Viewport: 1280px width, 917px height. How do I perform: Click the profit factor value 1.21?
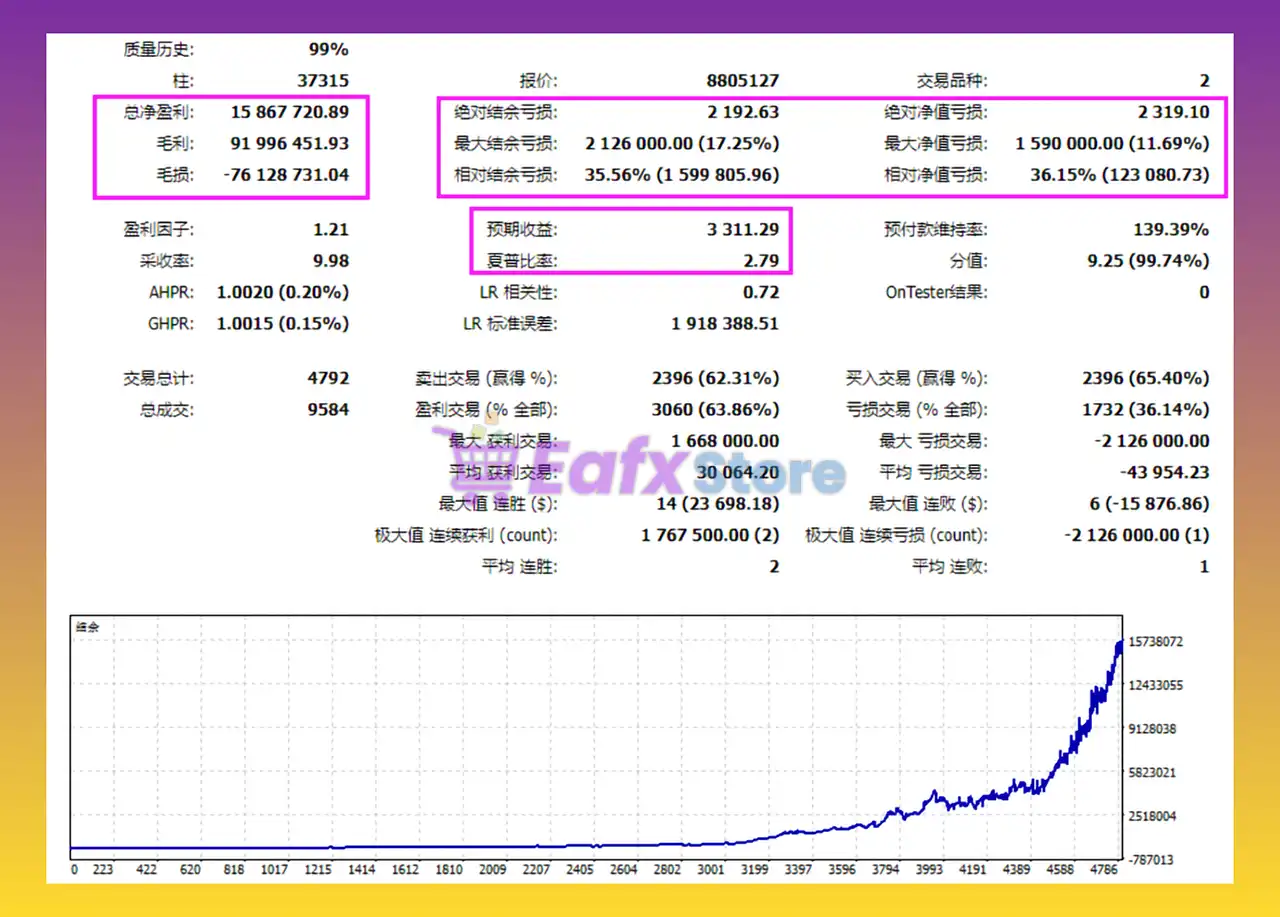[330, 230]
